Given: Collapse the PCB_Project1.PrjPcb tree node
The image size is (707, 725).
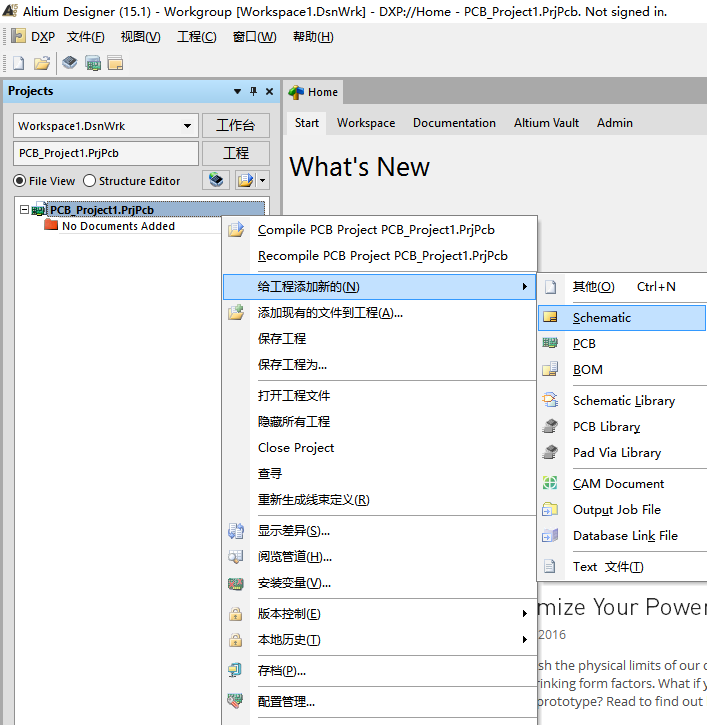Looking at the screenshot, I should click(25, 210).
